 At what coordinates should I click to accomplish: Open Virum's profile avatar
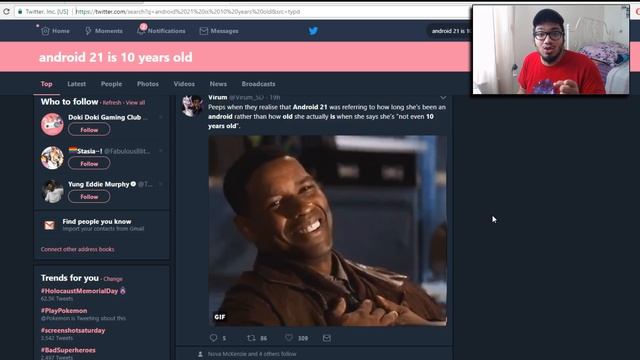pyautogui.click(x=192, y=106)
